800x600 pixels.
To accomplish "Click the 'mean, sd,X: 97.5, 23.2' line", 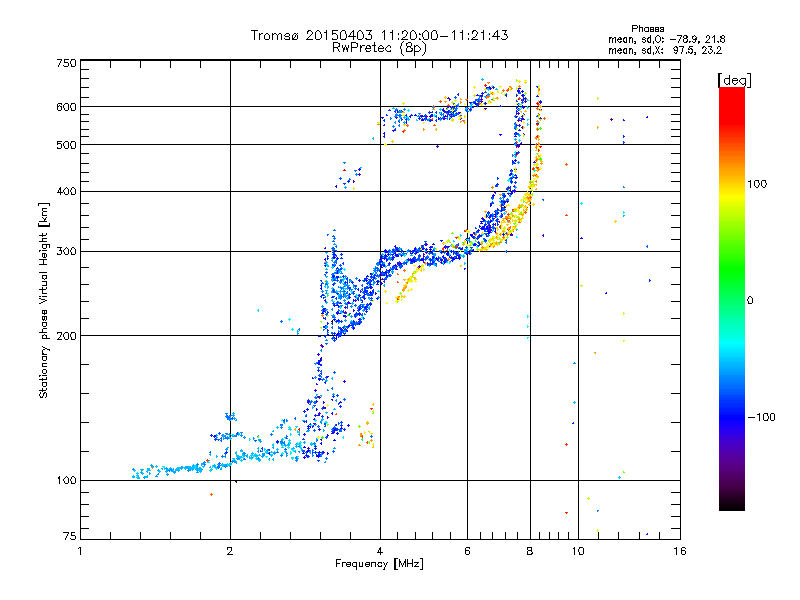I will point(665,50).
